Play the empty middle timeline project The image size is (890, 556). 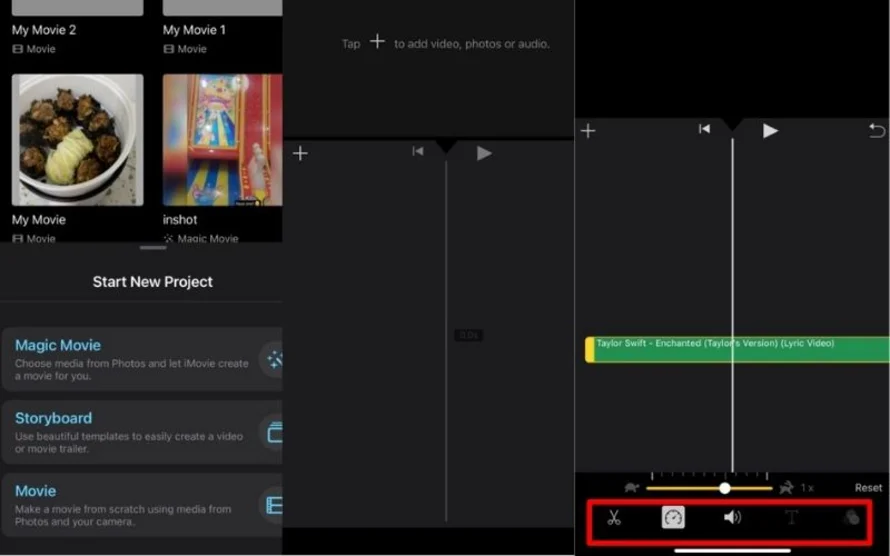coord(484,153)
